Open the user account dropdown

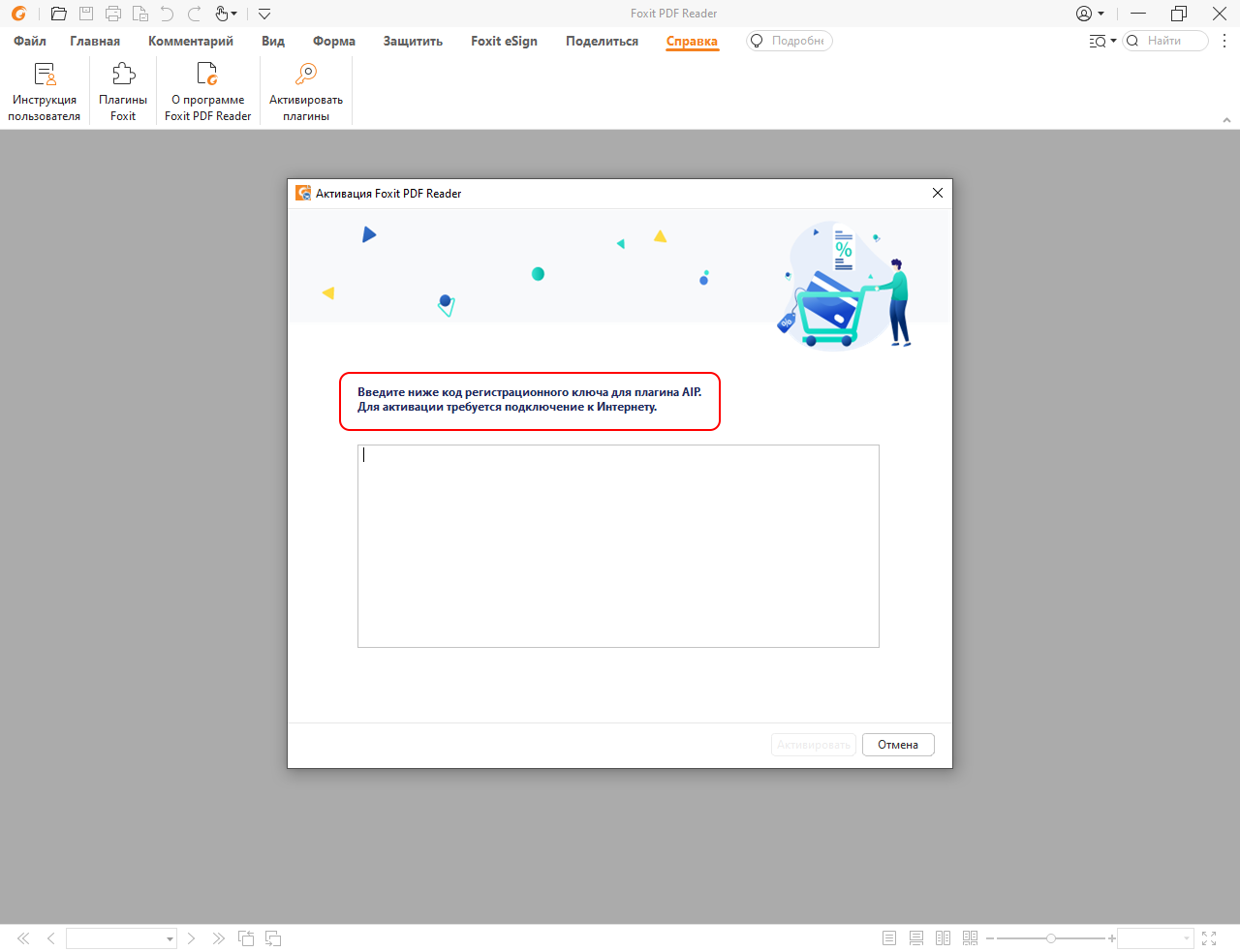click(x=1090, y=14)
